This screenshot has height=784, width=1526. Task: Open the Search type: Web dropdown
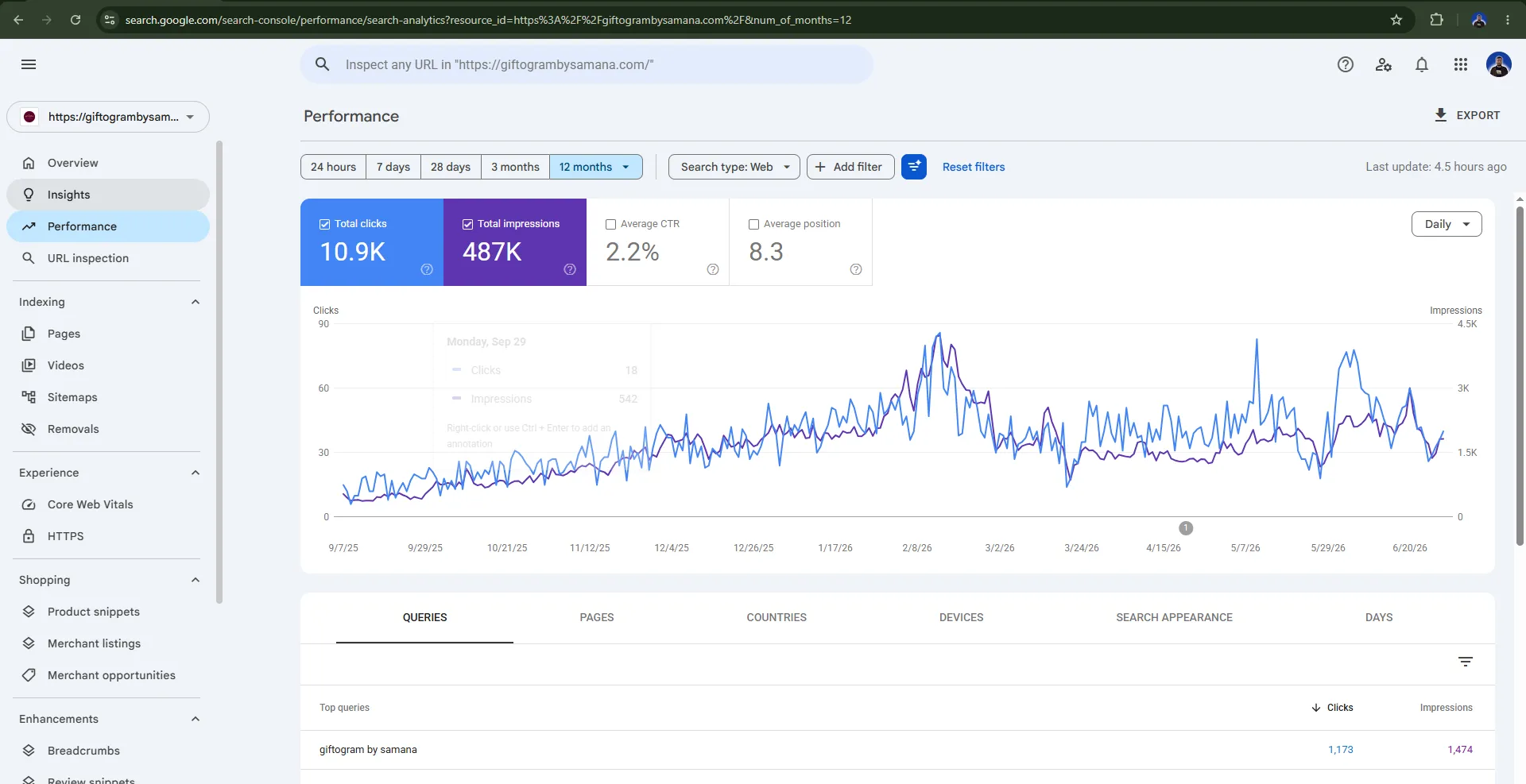click(x=734, y=167)
